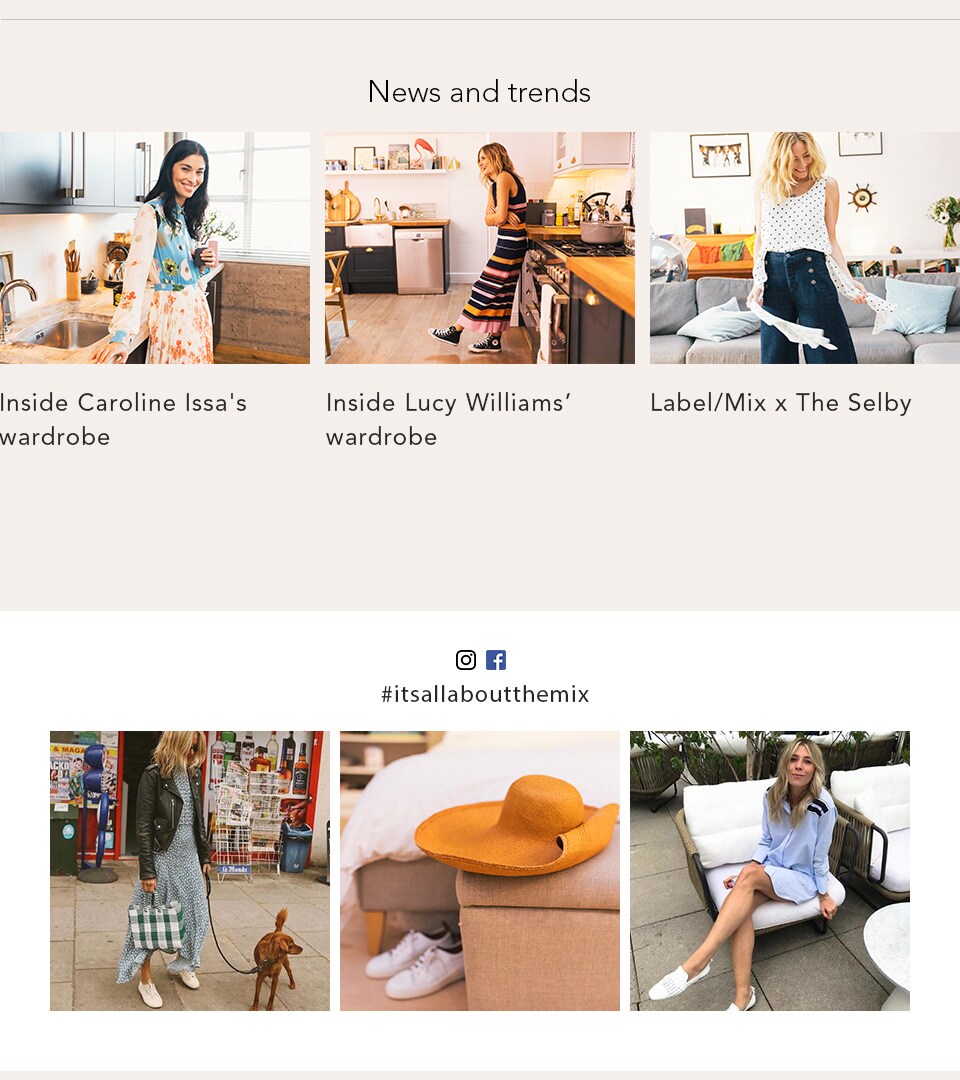Image resolution: width=960 pixels, height=1080 pixels.
Task: View the woman in blue shirtdress photo
Action: point(770,871)
